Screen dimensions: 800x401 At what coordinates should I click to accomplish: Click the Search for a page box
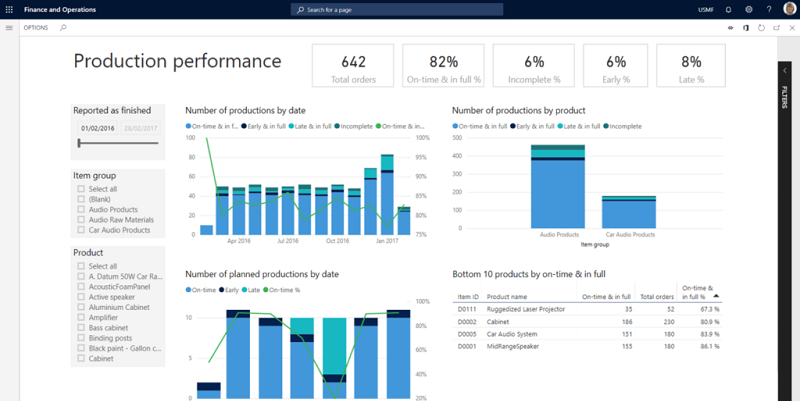(400, 9)
